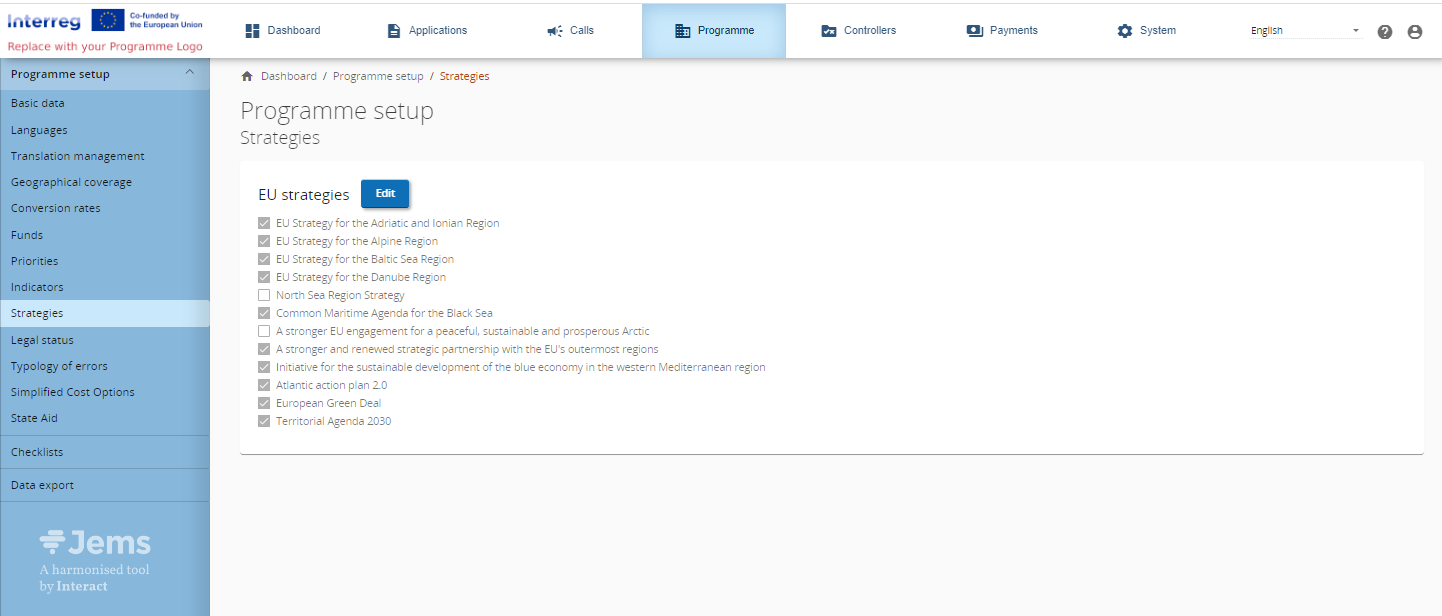Open Data export in the sidebar
Screen dimensions: 1442x616
[42, 485]
